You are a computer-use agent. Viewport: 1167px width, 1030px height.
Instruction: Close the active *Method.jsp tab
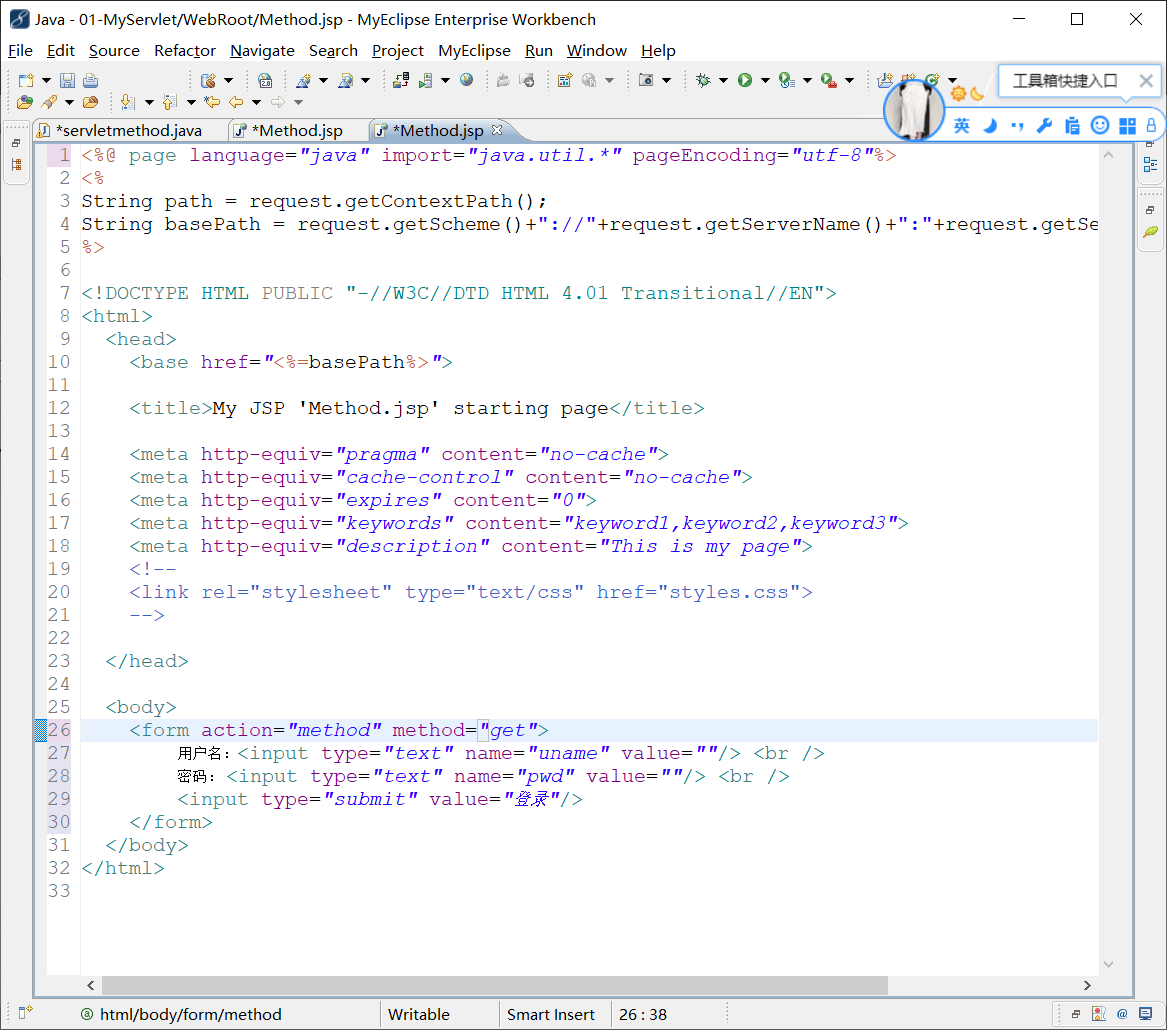pos(497,130)
